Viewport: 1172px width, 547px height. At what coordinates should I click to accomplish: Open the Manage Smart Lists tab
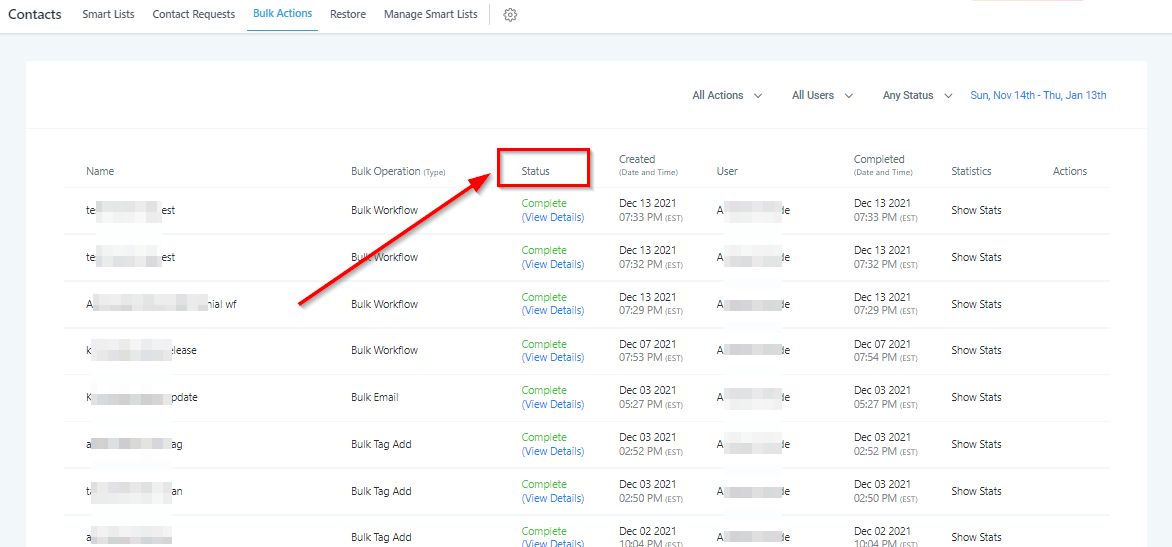430,15
